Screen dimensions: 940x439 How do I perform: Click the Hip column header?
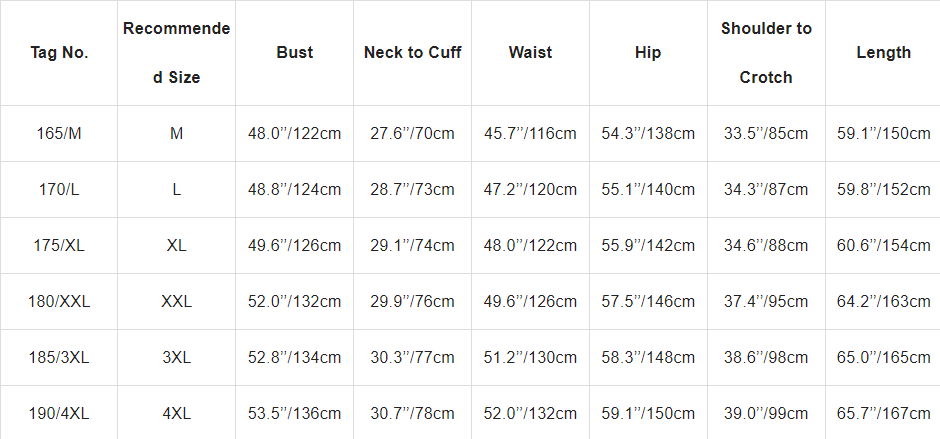[648, 53]
